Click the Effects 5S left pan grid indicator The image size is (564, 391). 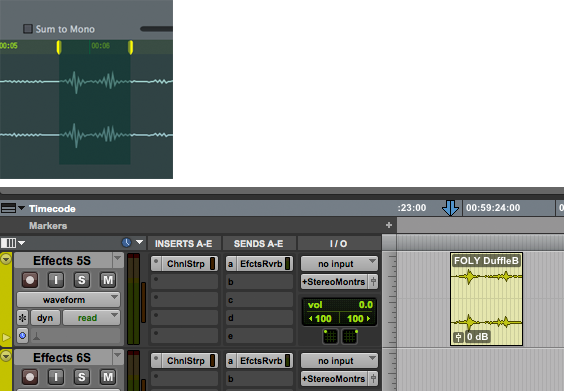click(x=330, y=336)
